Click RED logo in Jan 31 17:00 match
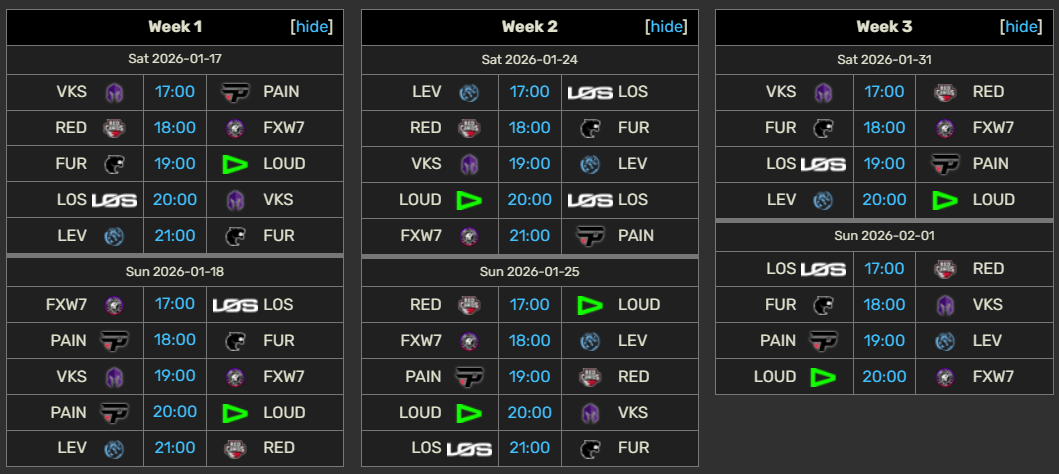1059x474 pixels. pos(944,92)
